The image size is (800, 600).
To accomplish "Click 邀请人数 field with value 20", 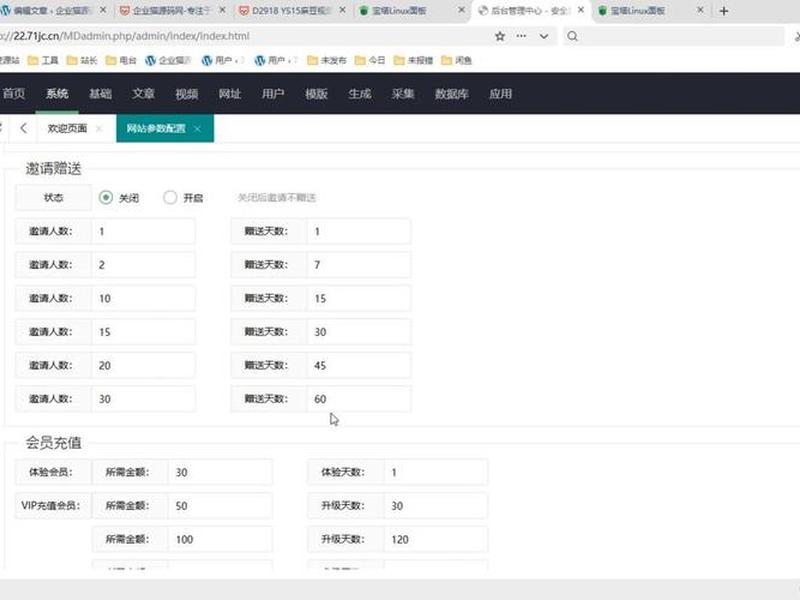I will [x=143, y=365].
